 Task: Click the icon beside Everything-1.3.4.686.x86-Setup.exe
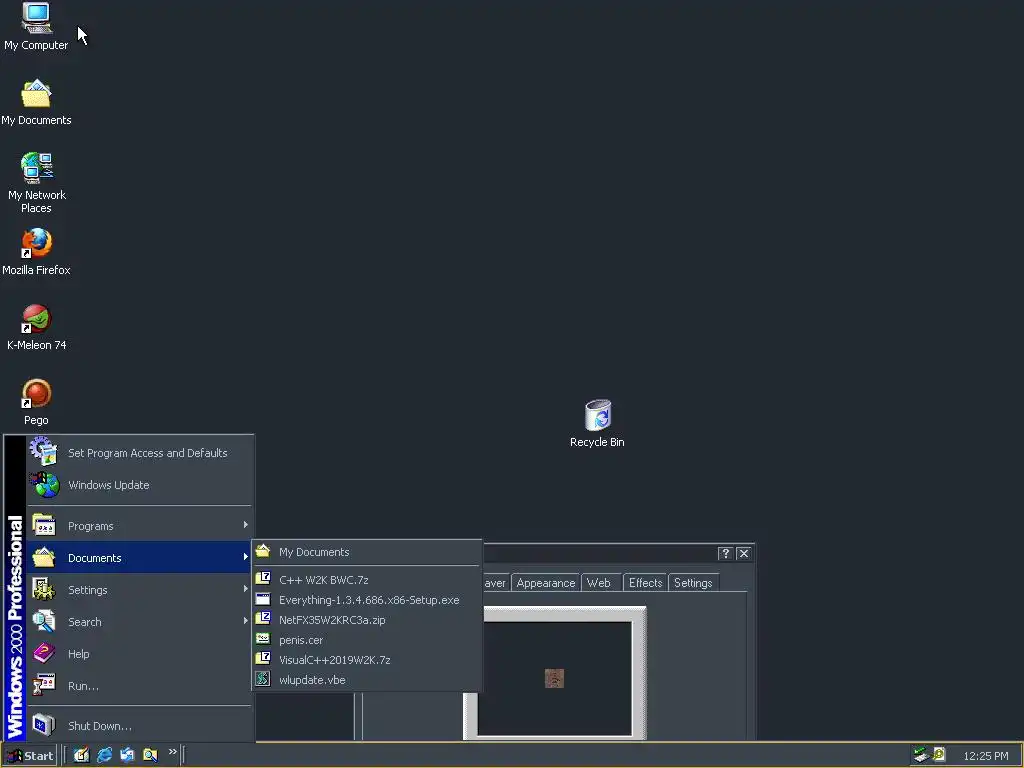[263, 599]
